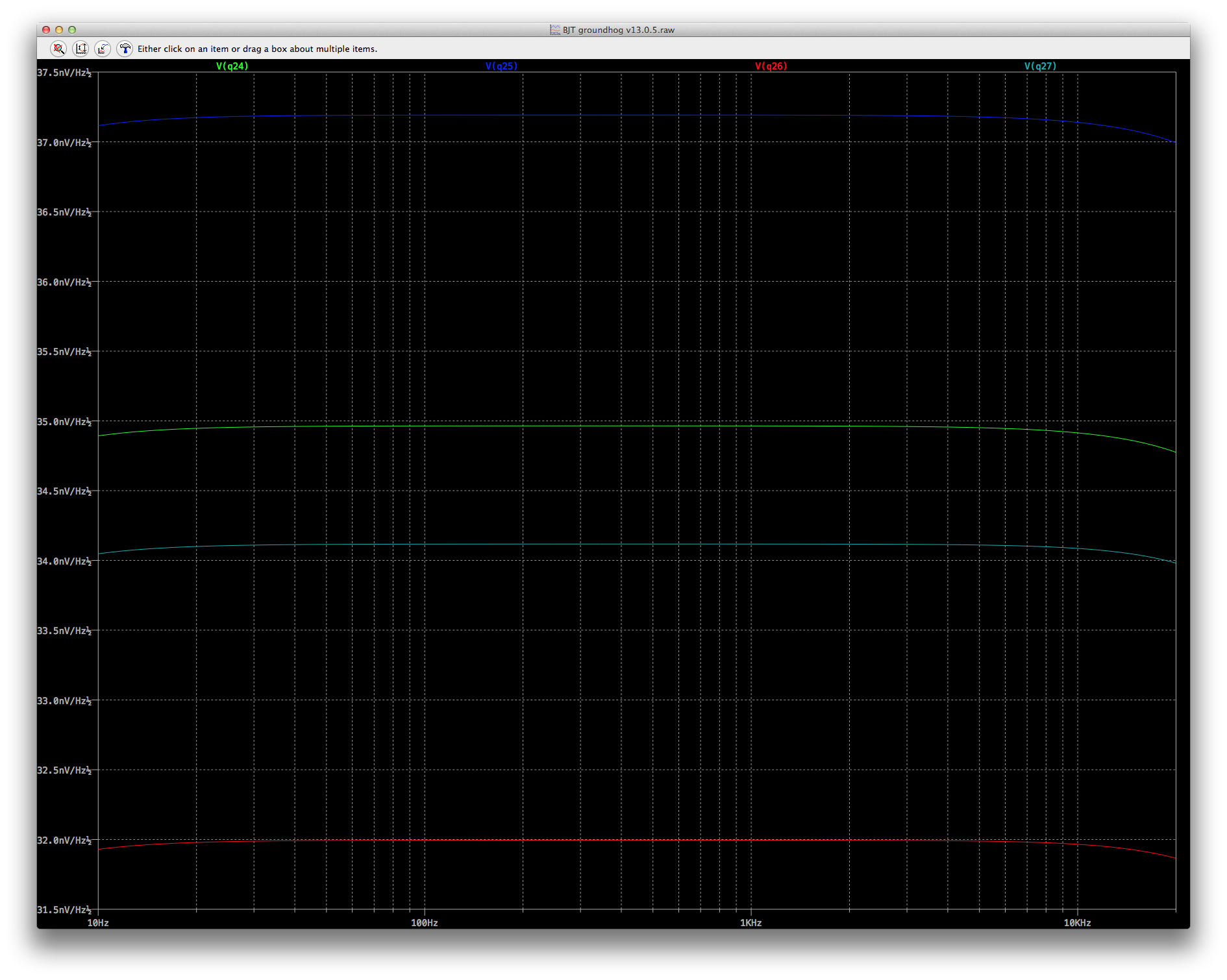Click the 35.0nV/Hz½ vertical axis label

pyautogui.click(x=64, y=422)
